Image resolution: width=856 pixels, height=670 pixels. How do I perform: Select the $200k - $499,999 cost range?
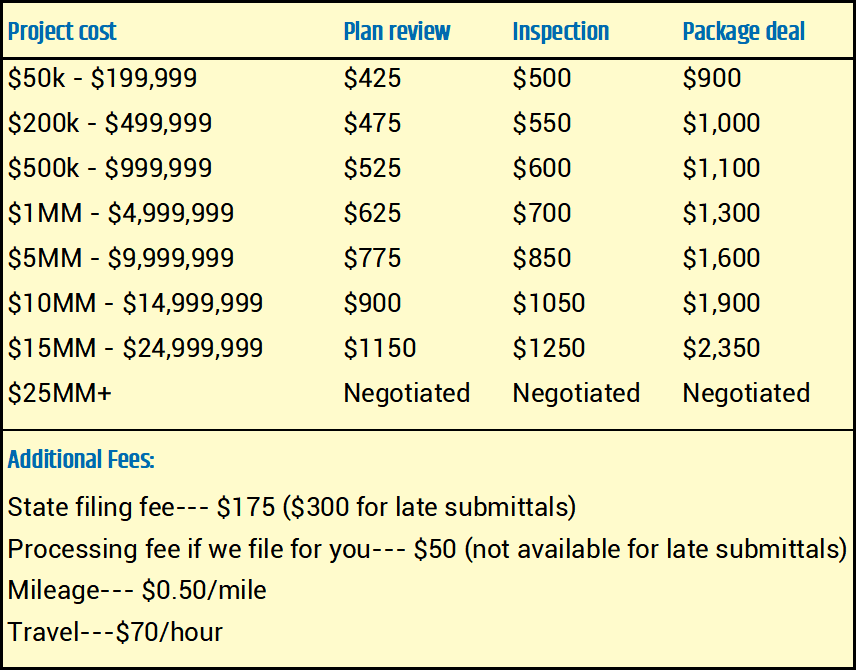110,123
